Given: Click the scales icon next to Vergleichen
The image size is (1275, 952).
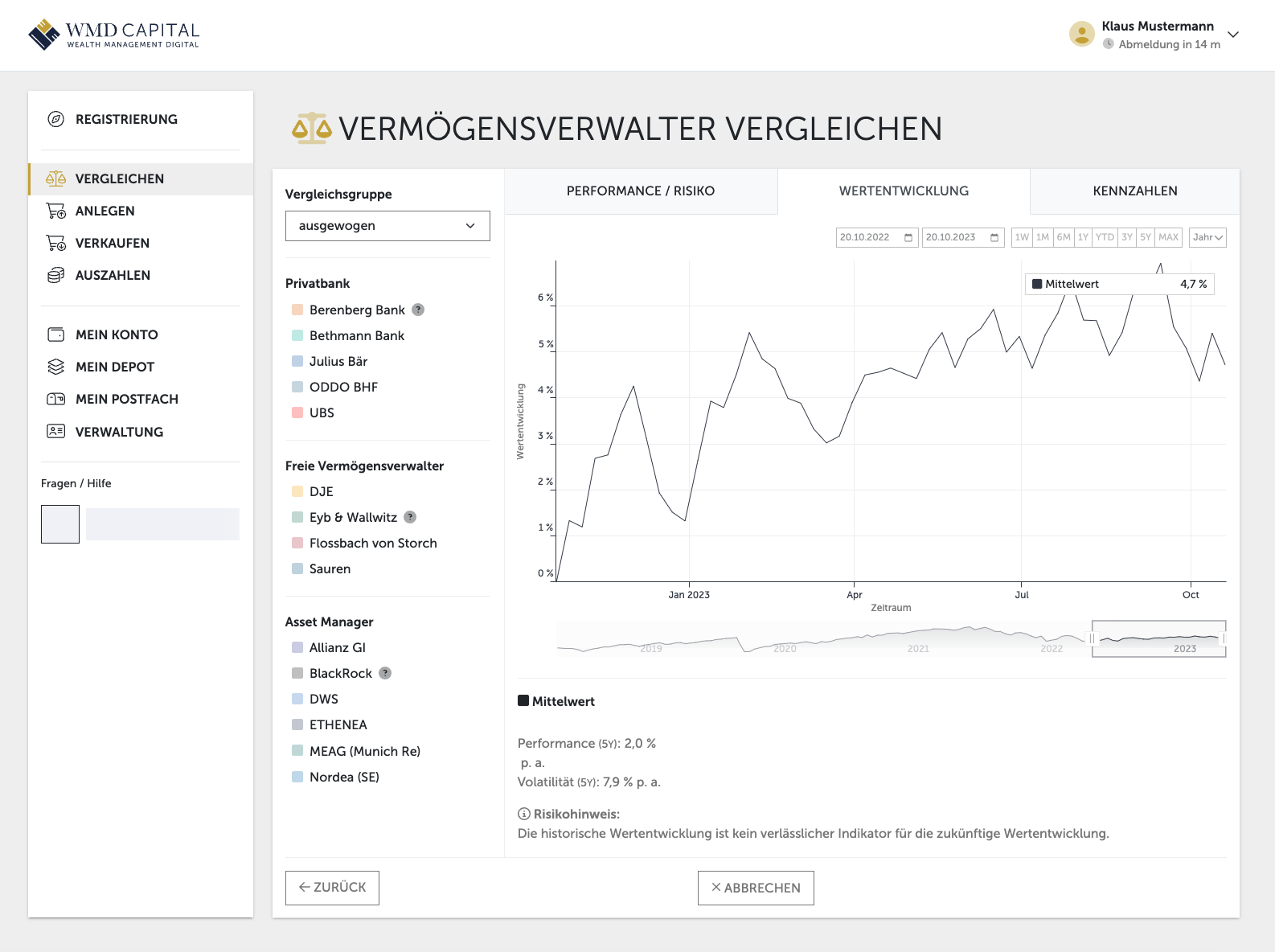Looking at the screenshot, I should tap(55, 178).
